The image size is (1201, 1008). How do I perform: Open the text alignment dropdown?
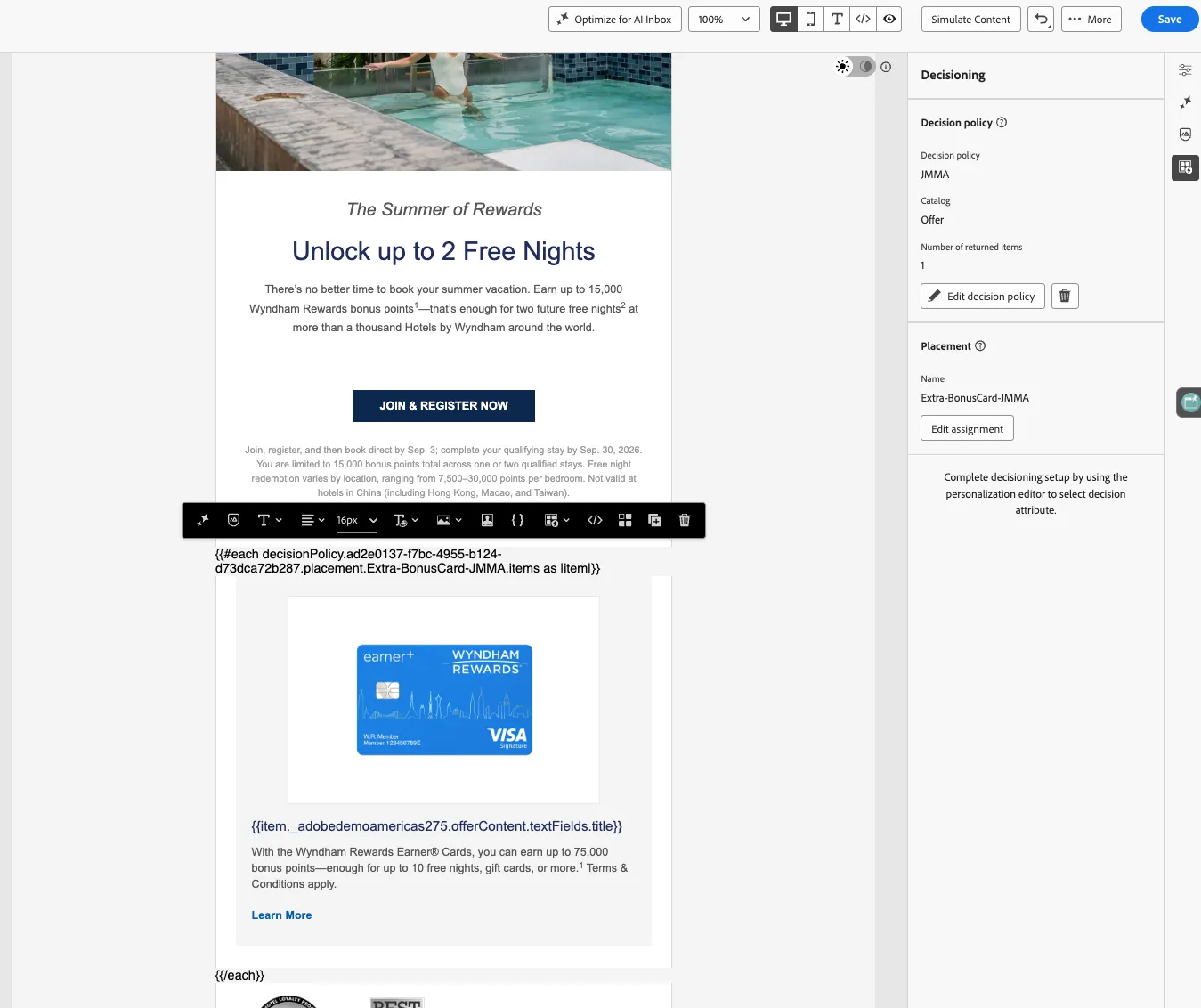click(x=312, y=520)
